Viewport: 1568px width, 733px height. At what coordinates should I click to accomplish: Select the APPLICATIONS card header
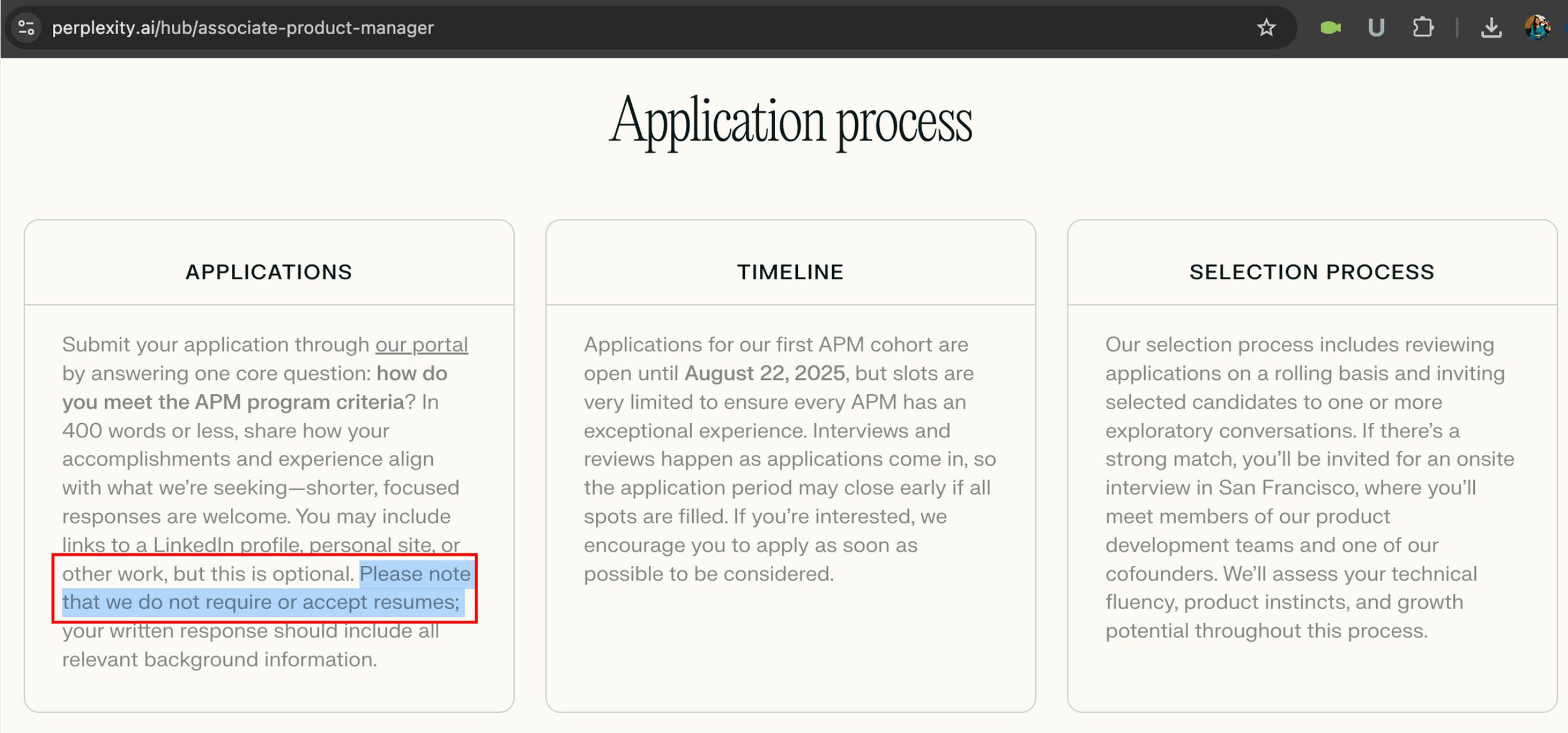(x=268, y=272)
